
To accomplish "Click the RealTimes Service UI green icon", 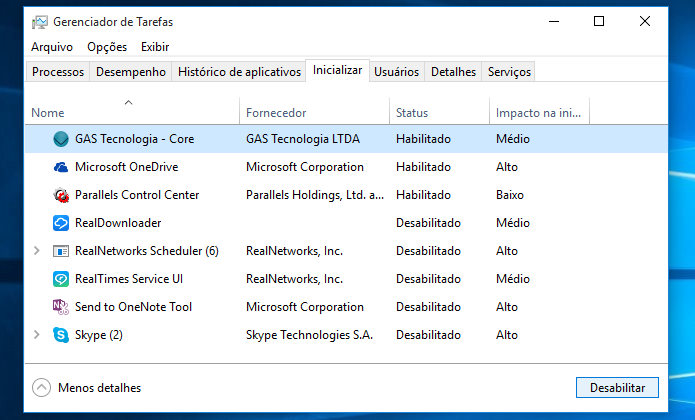I will click(61, 279).
